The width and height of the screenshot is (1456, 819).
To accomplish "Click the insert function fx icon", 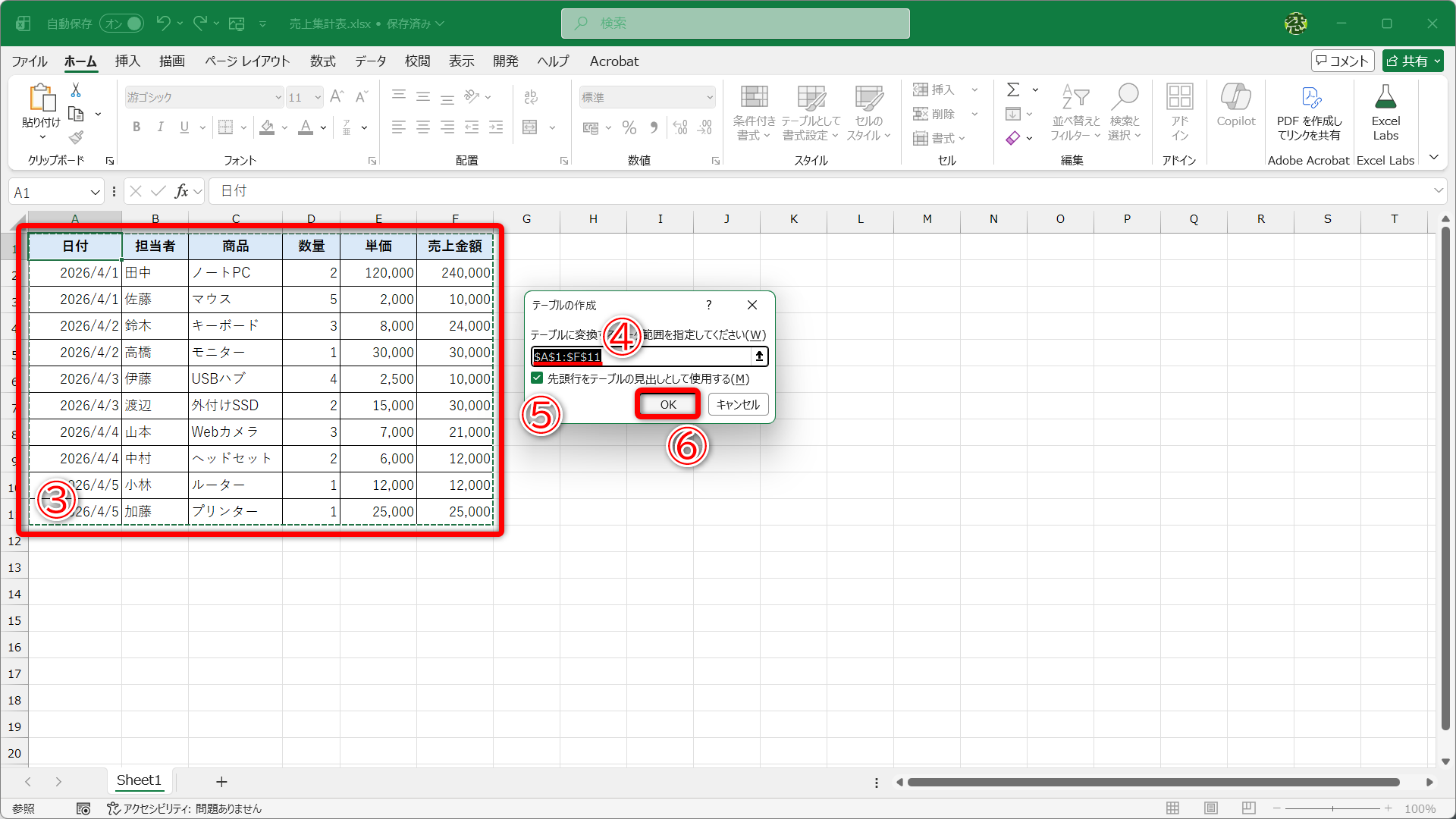I will click(181, 192).
